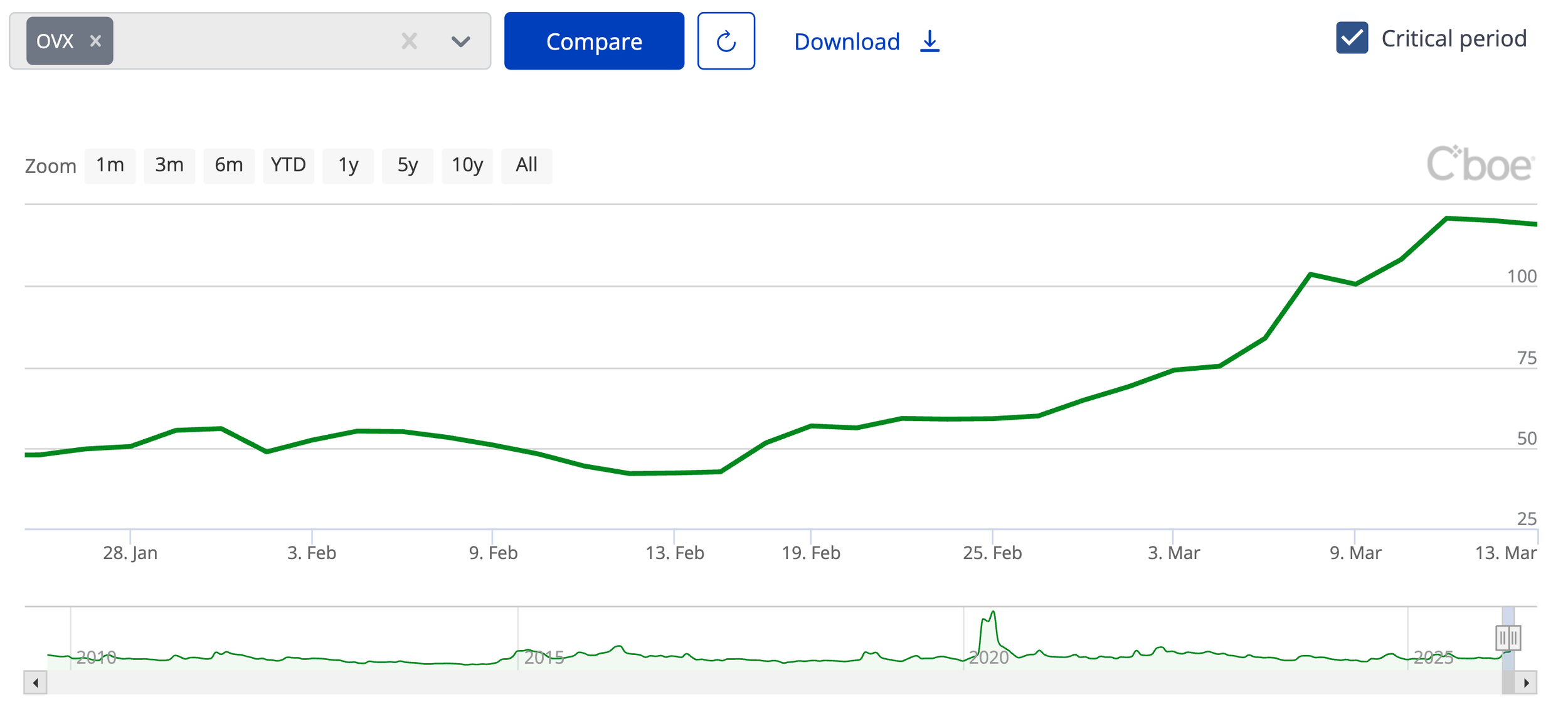
Task: Choose the YTD zoom range
Action: (289, 166)
